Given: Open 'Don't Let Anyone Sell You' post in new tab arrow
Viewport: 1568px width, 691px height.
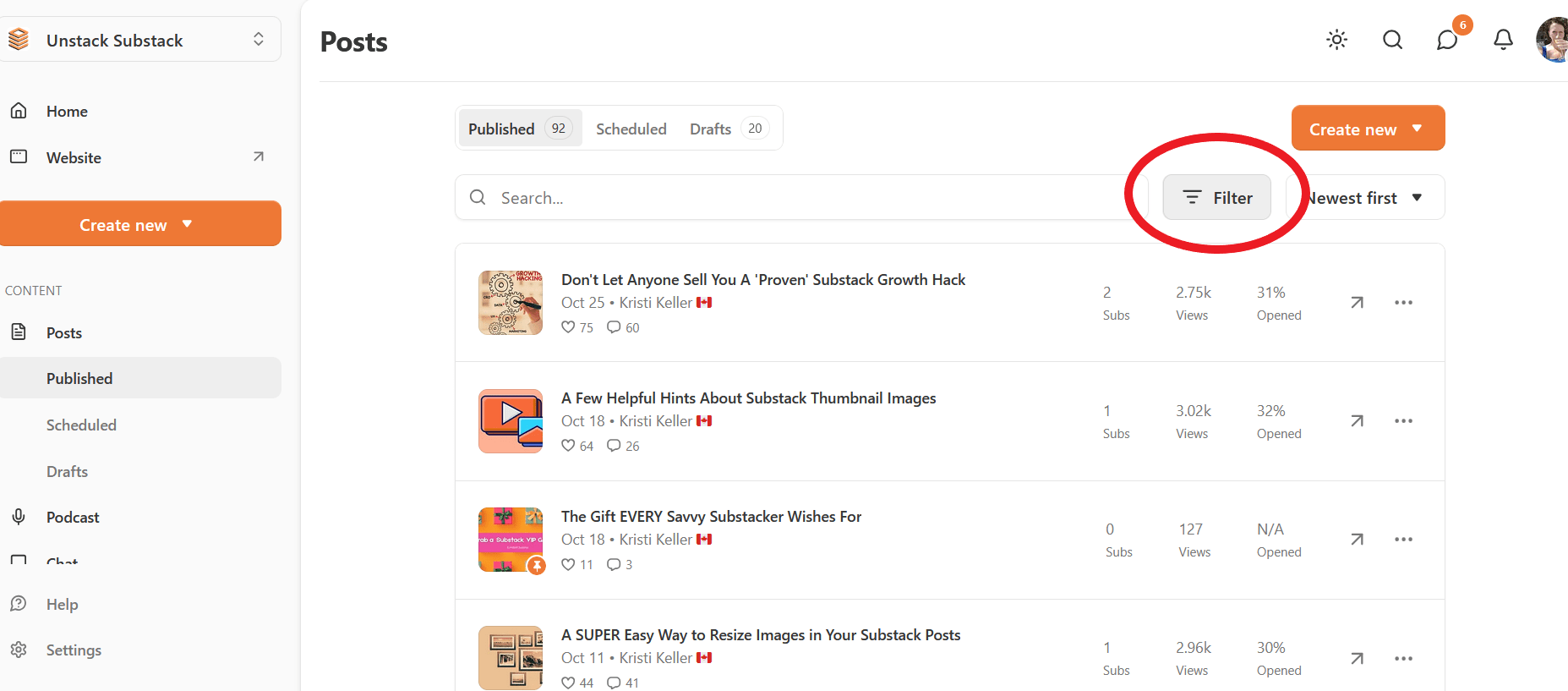Looking at the screenshot, I should coord(1357,302).
